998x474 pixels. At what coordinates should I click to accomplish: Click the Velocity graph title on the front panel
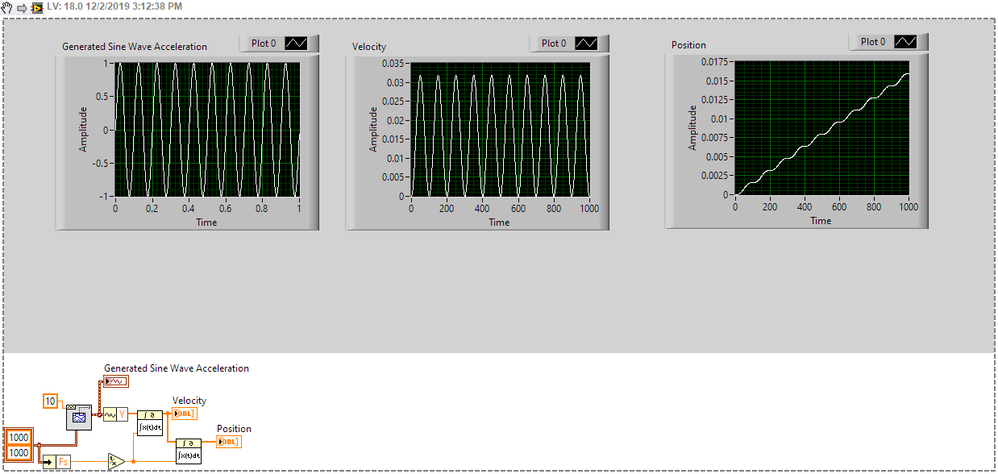click(369, 46)
